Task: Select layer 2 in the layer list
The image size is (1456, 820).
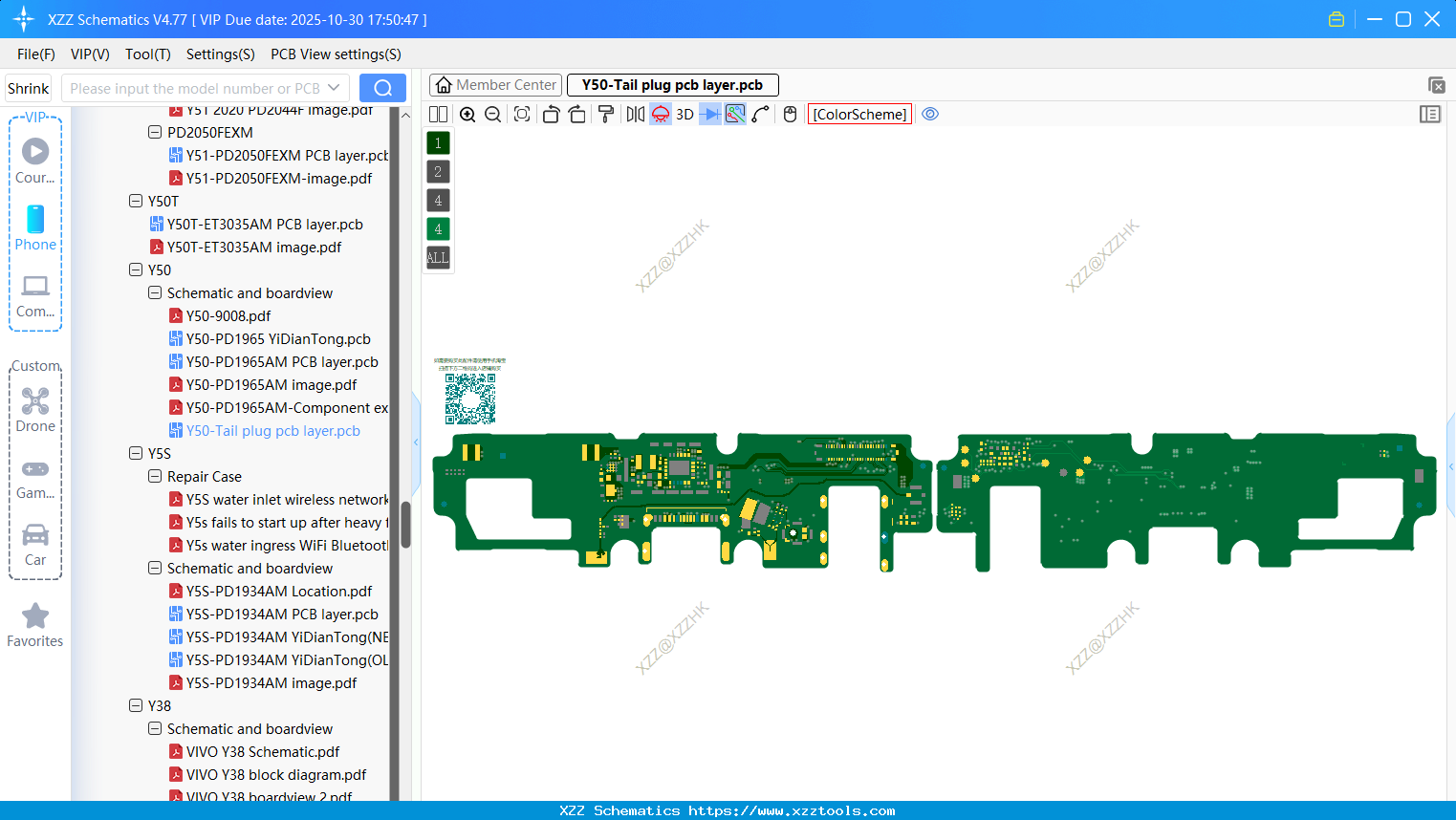Action: tap(437, 171)
